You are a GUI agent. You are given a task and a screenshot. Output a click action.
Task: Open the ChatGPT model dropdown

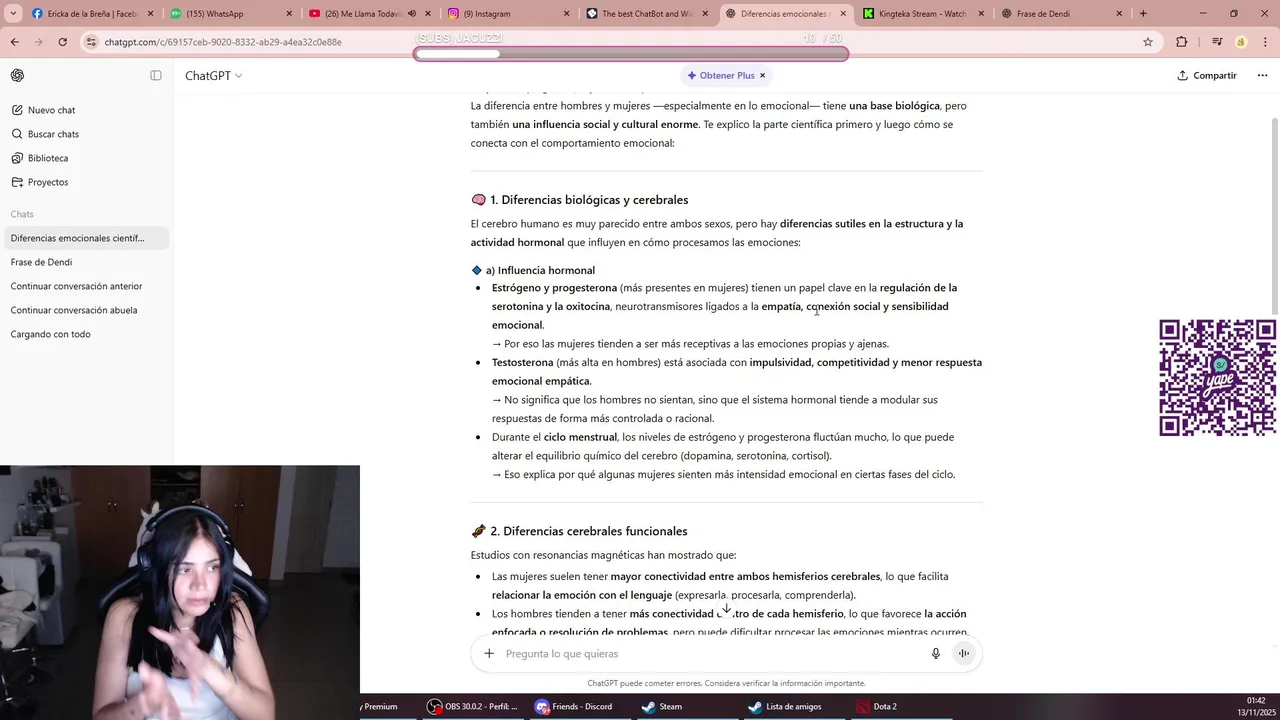coord(213,76)
